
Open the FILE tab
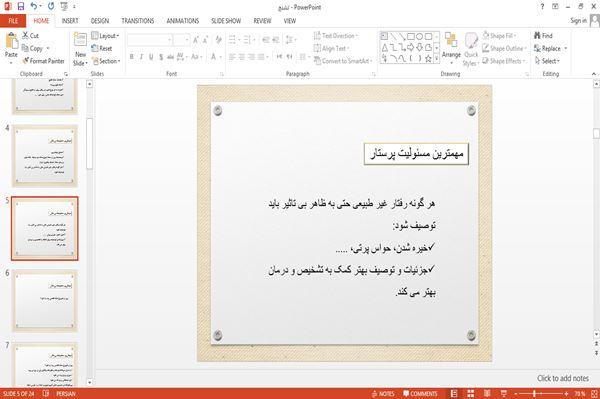click(13, 21)
